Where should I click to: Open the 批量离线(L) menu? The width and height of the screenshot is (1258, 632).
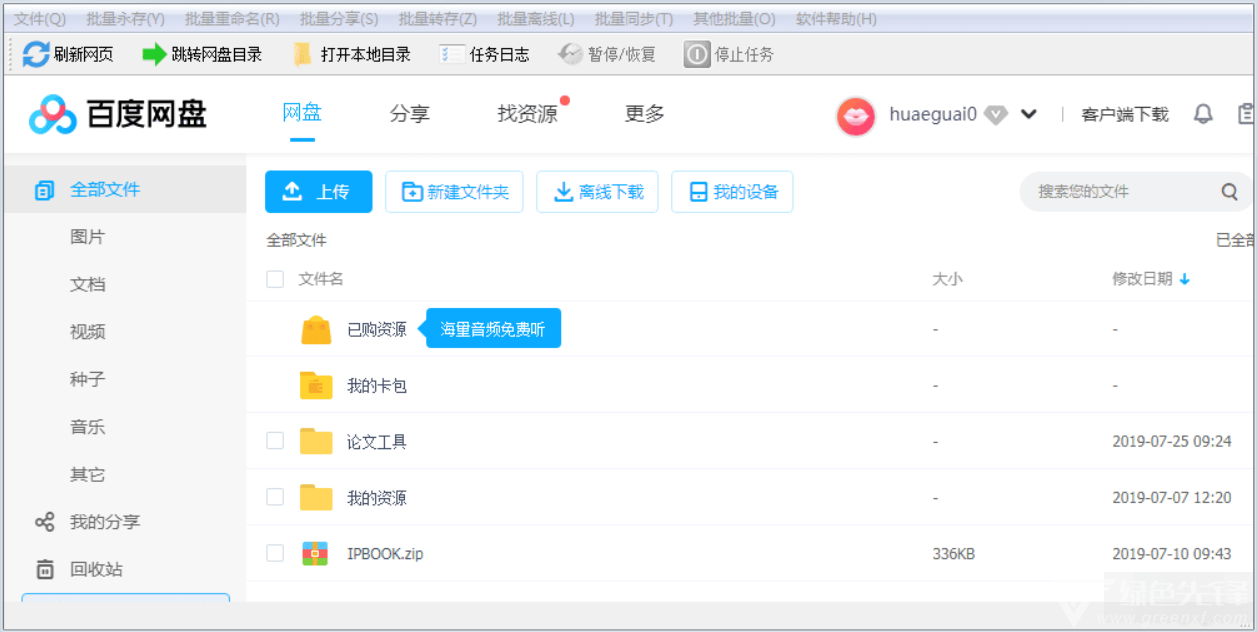click(x=536, y=19)
